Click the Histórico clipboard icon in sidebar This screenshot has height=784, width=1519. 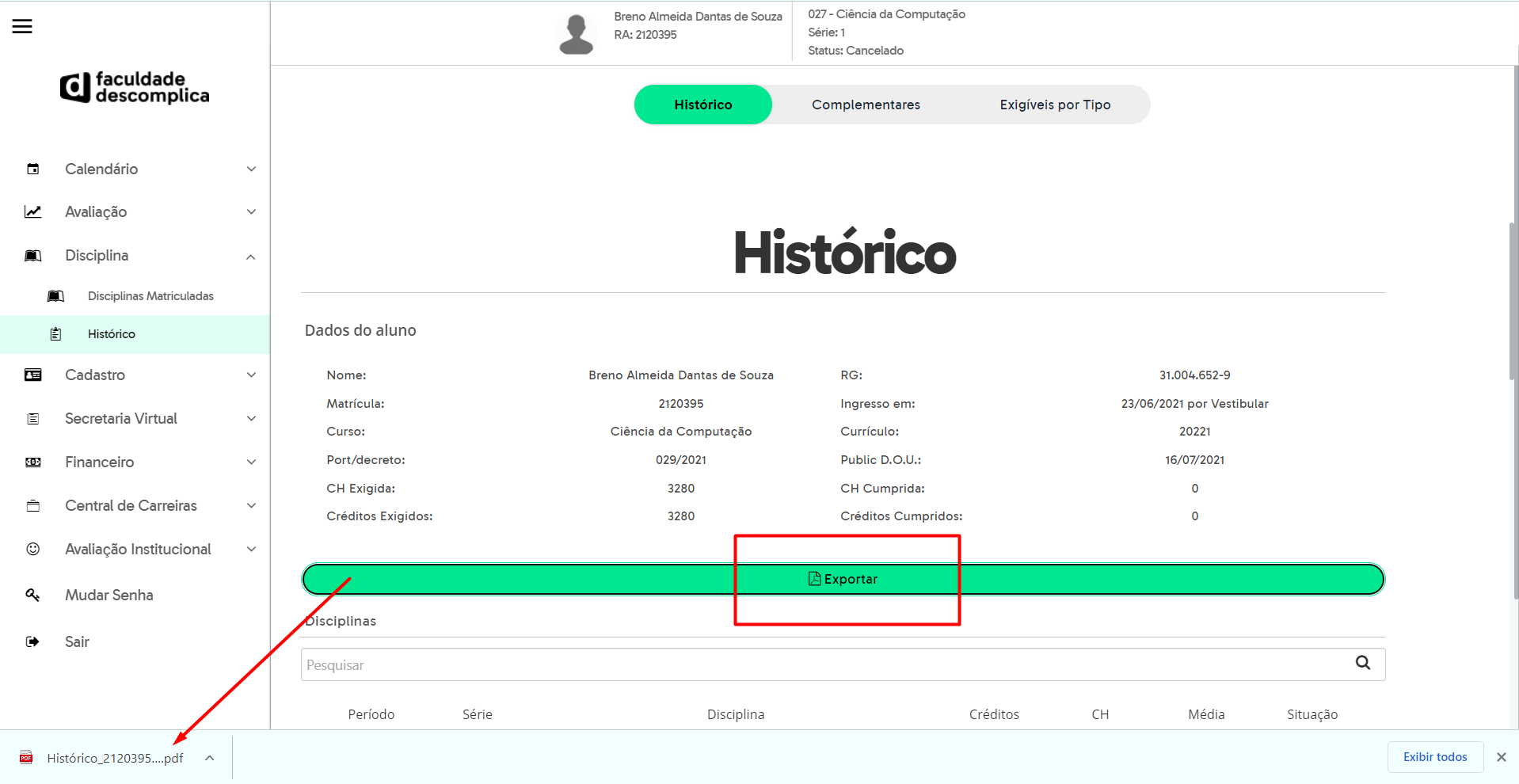click(x=55, y=334)
